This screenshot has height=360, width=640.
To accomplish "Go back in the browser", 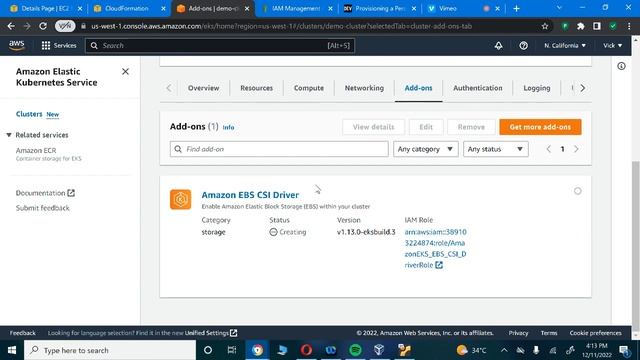I will [x=11, y=26].
